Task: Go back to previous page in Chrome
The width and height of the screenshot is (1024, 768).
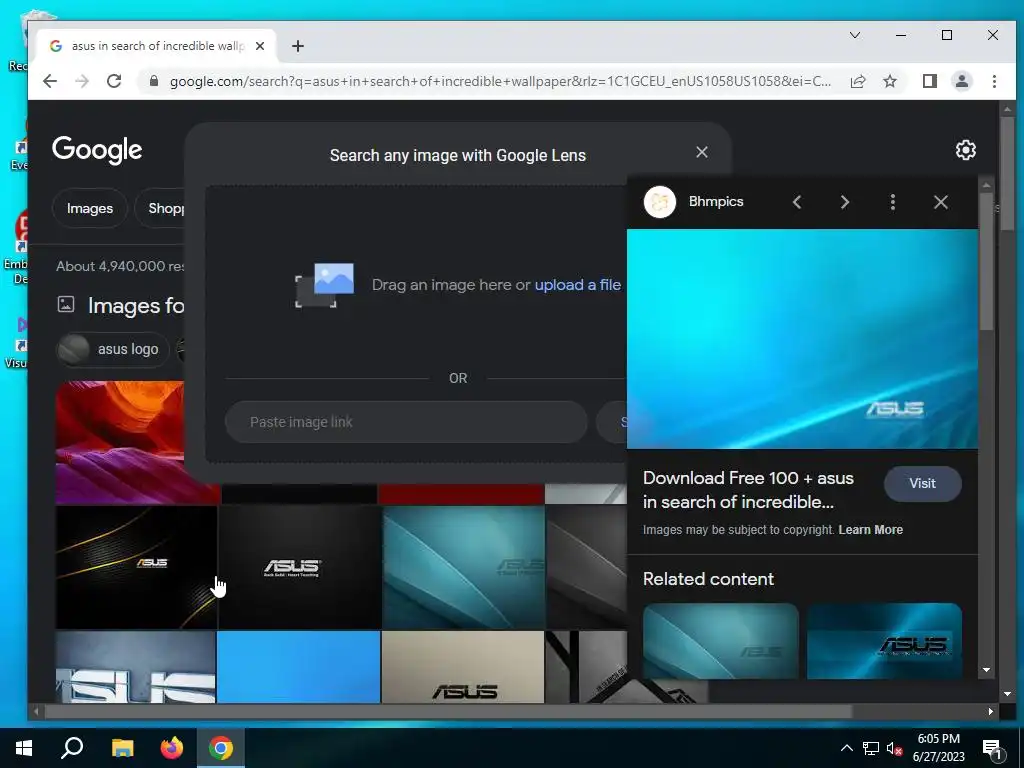Action: click(50, 81)
